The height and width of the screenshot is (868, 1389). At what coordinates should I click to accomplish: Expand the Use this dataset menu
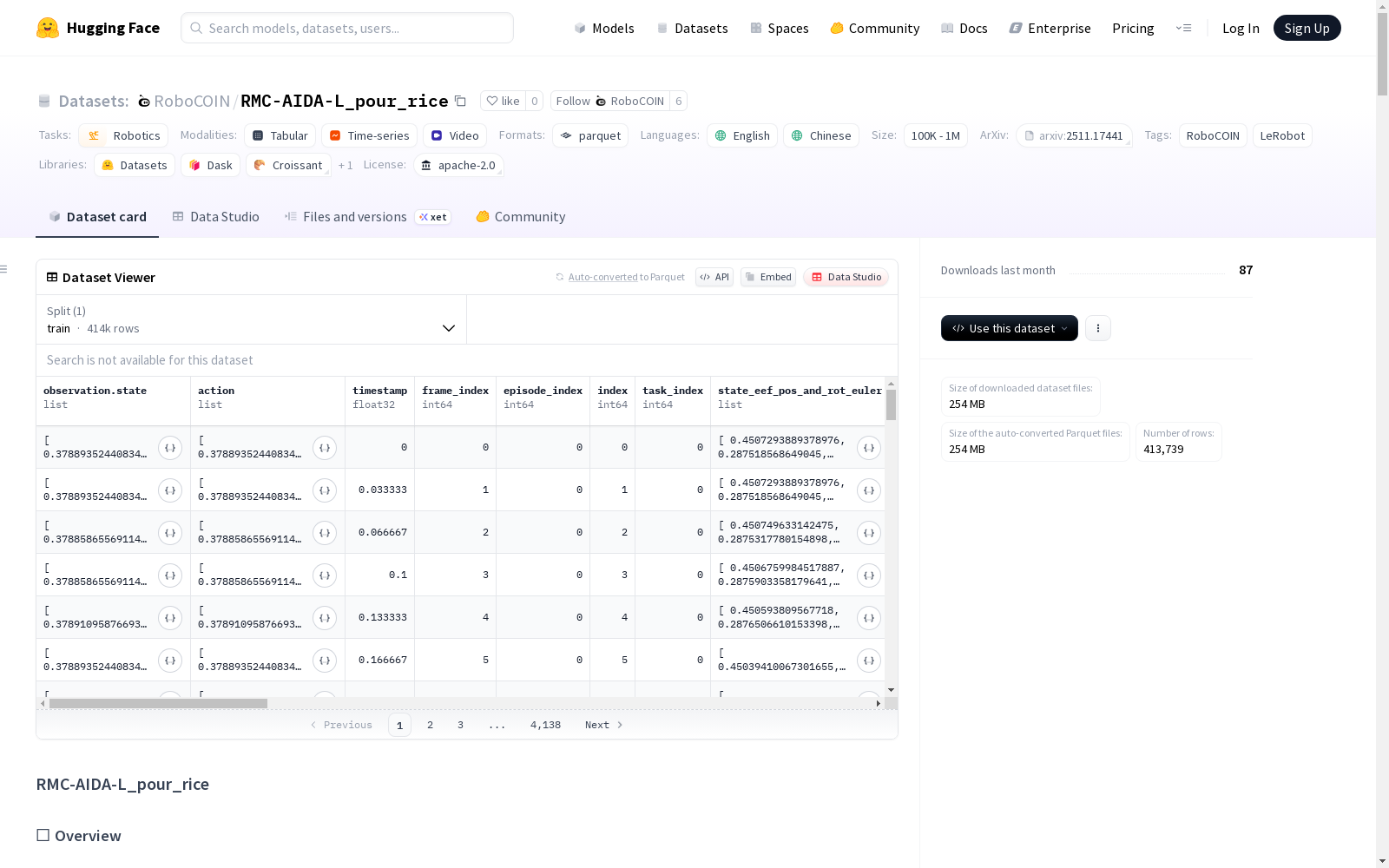click(1010, 328)
